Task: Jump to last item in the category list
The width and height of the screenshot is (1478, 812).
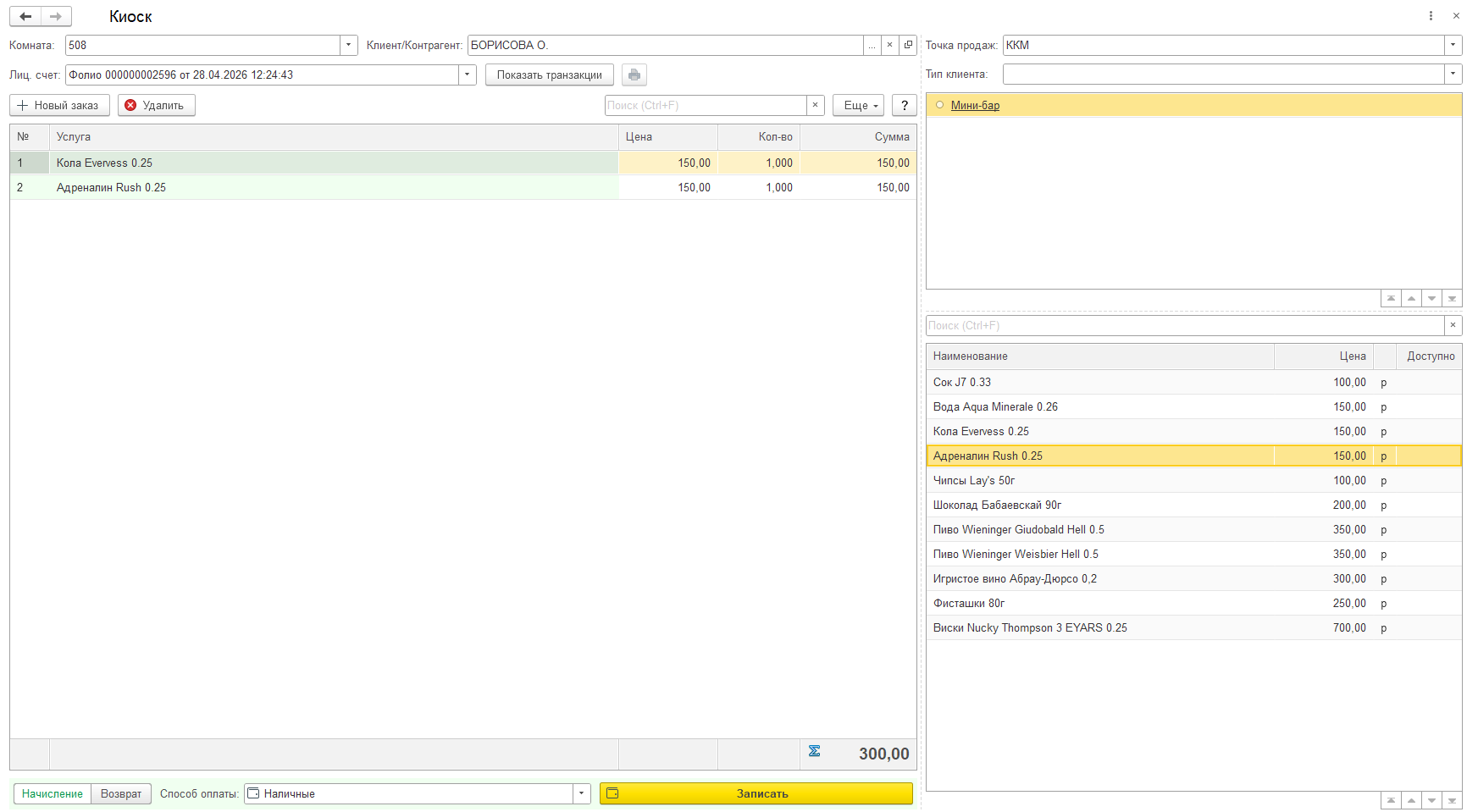Action: tap(1452, 298)
